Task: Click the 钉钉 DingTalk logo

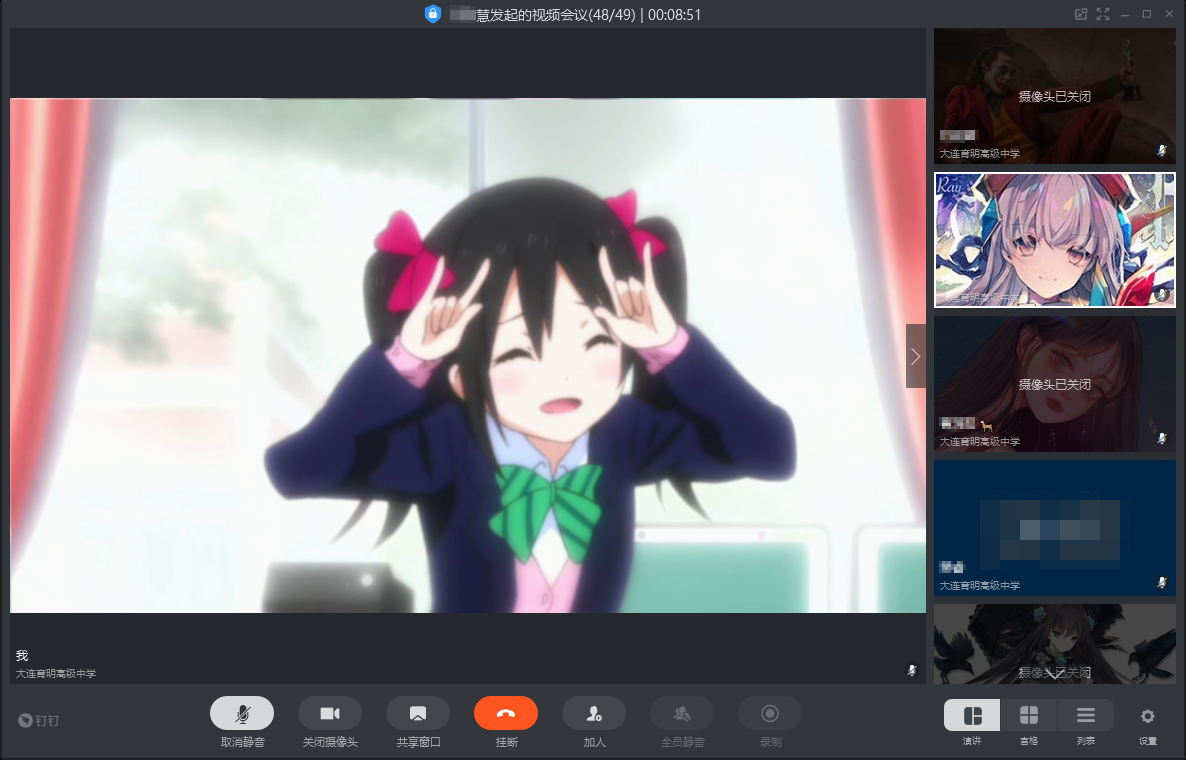Action: pos(39,721)
